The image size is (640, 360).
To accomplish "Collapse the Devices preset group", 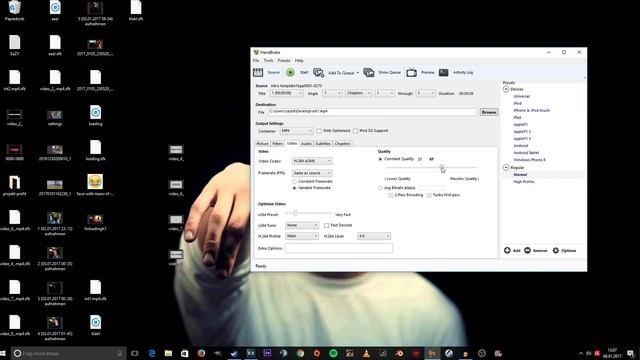I will pos(506,89).
